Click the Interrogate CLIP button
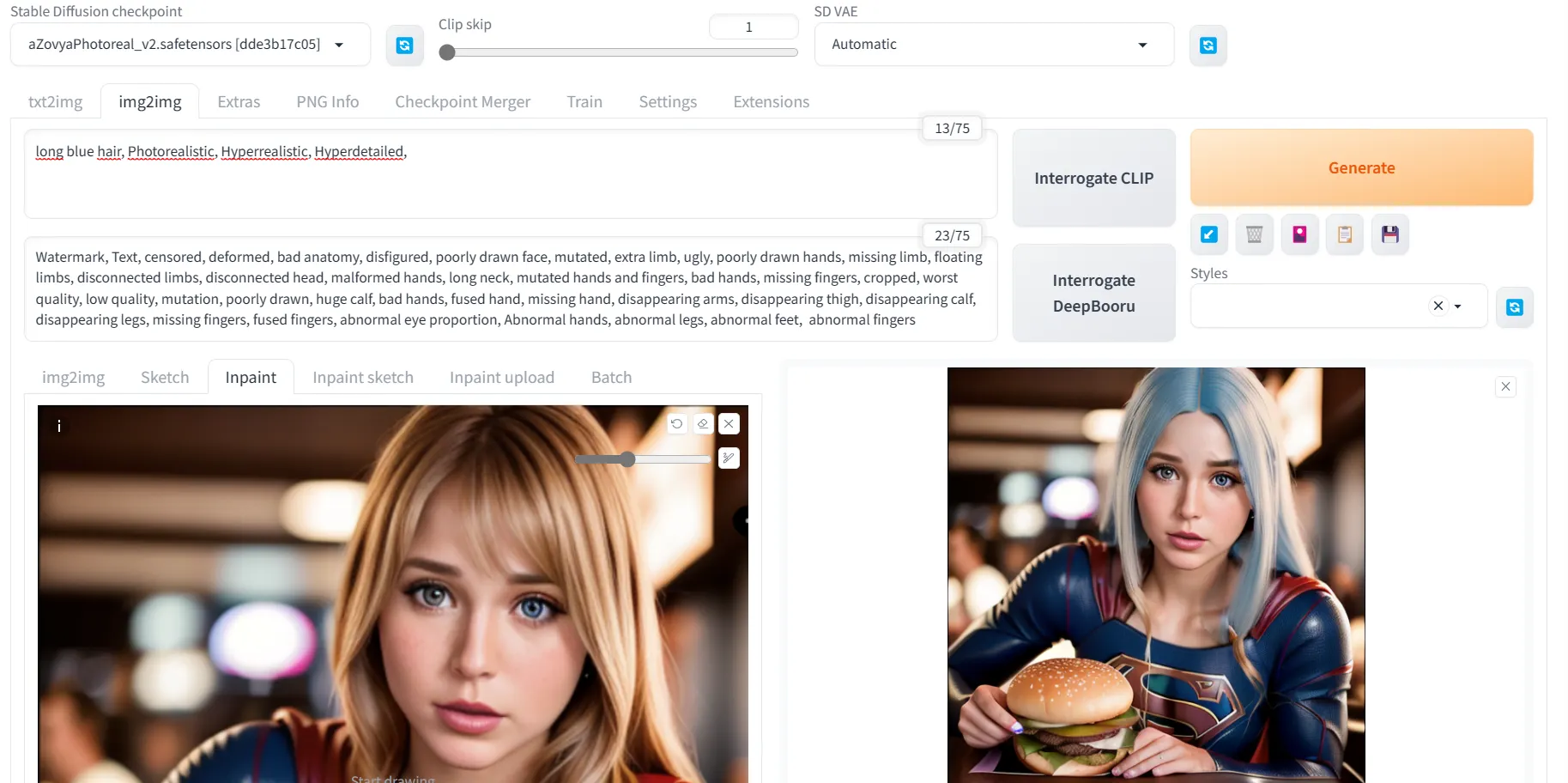This screenshot has width=1568, height=783. click(1093, 179)
